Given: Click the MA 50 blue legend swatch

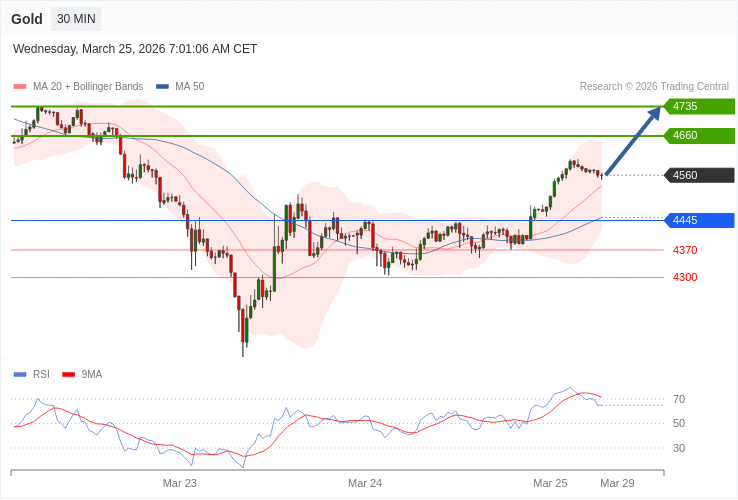Looking at the screenshot, I should 162,87.
